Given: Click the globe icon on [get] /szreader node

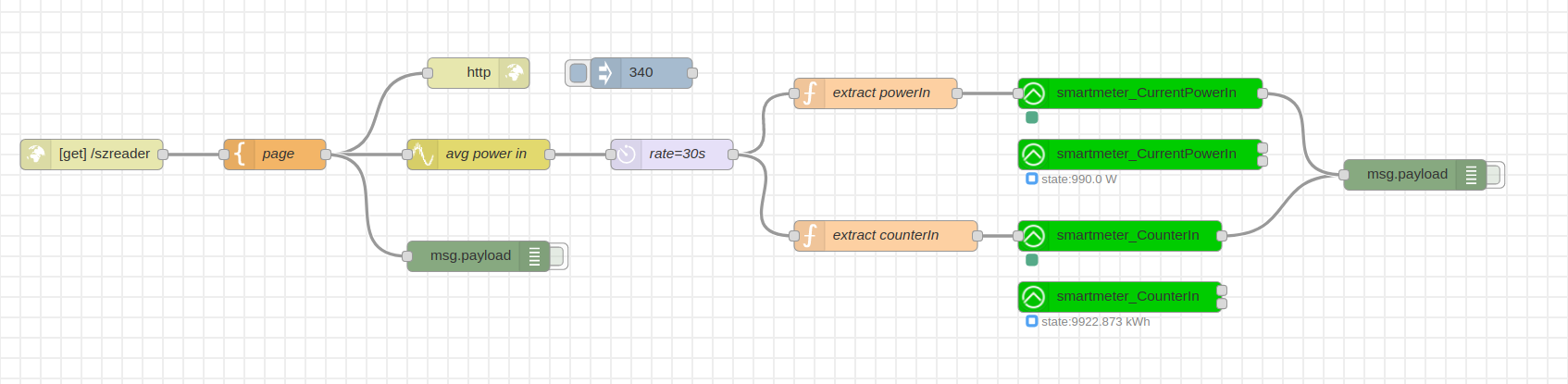Looking at the screenshot, I should coord(37,155).
